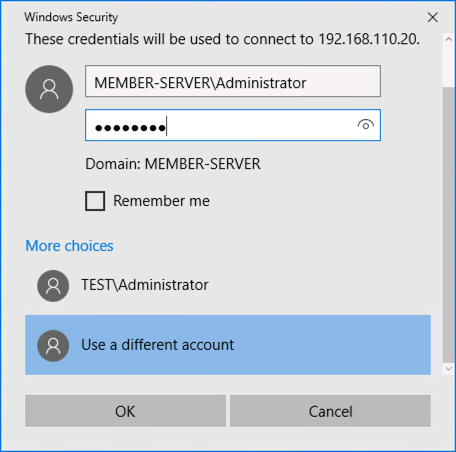The width and height of the screenshot is (456, 452).
Task: Click the Cancel button
Action: pos(330,411)
